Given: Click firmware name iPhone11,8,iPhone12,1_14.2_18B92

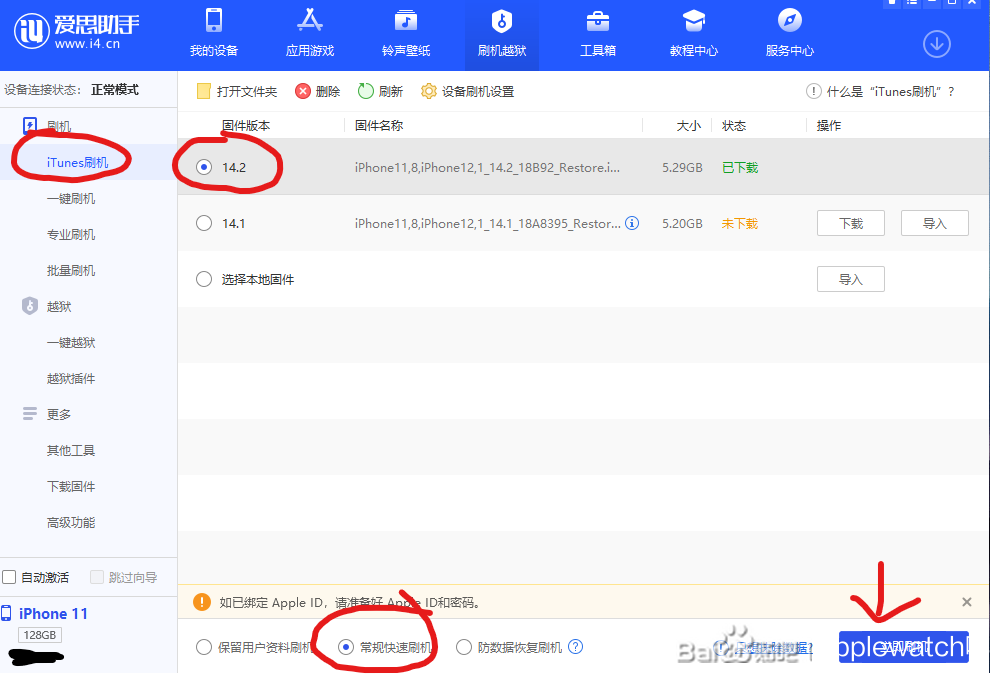Looking at the screenshot, I should tap(487, 167).
